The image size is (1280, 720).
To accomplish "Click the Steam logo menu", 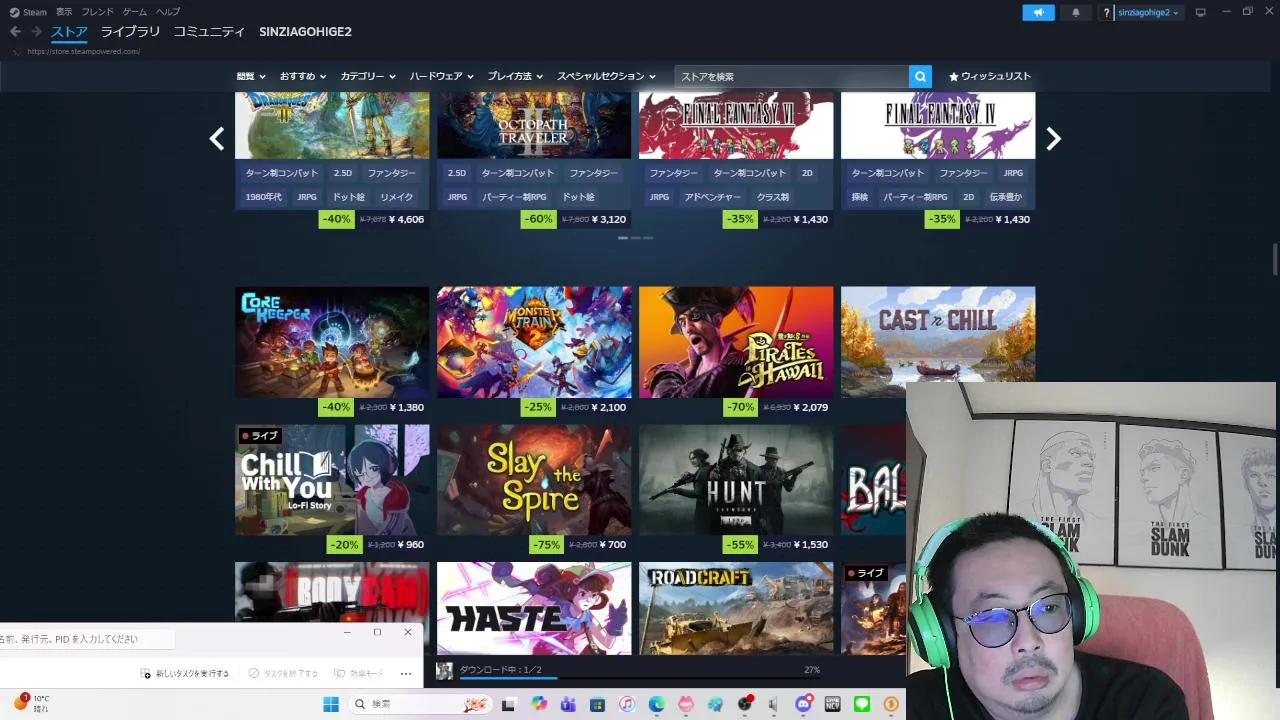I will pos(28,12).
